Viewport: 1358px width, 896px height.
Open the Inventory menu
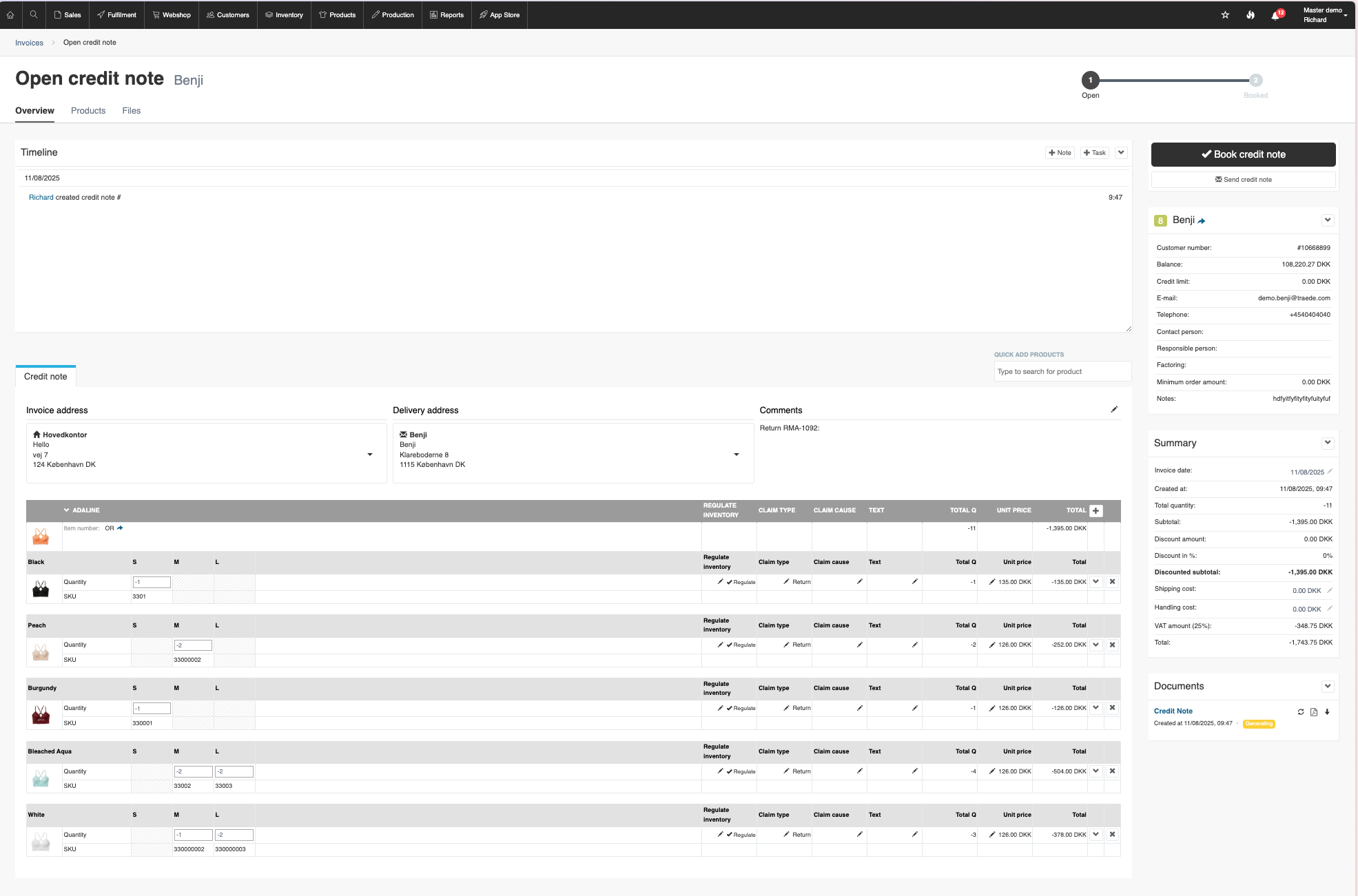pyautogui.click(x=284, y=14)
